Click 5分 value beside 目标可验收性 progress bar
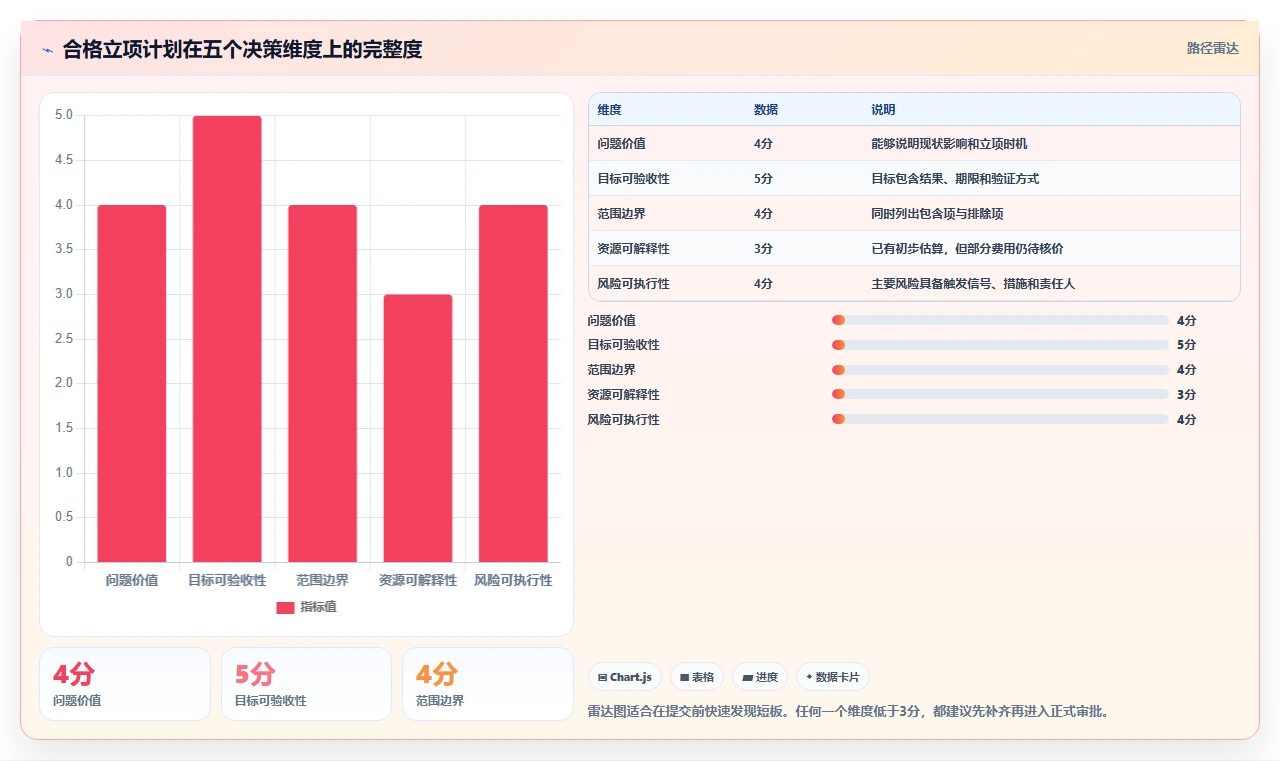 click(1187, 345)
